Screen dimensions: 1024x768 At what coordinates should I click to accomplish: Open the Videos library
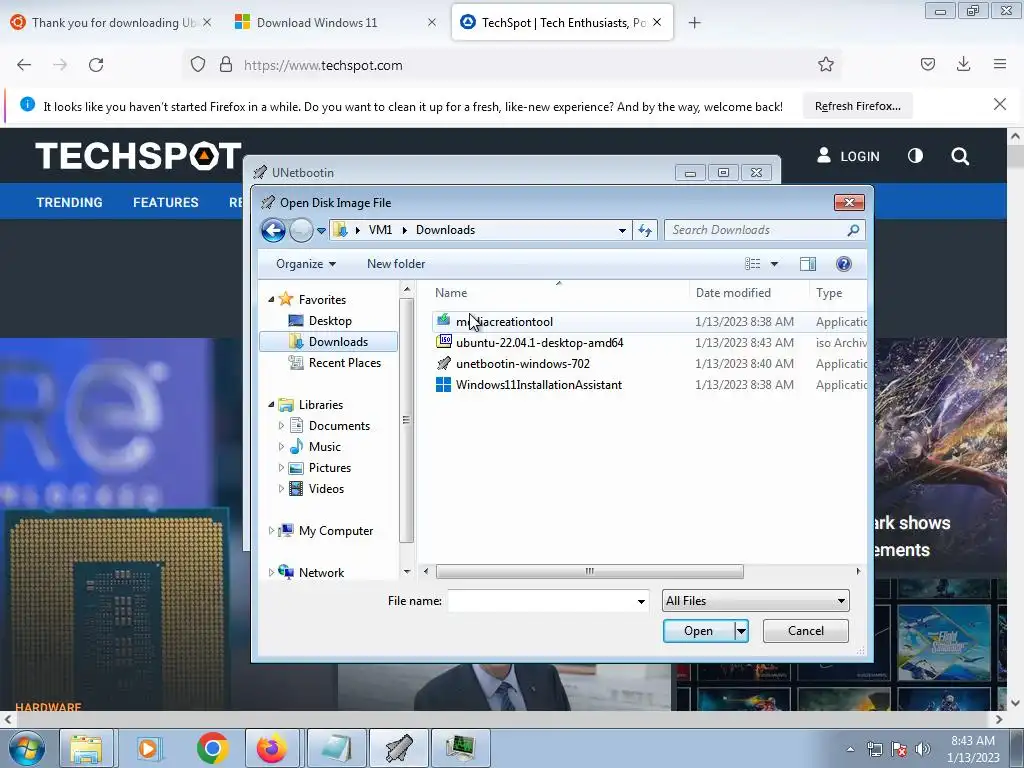326,488
